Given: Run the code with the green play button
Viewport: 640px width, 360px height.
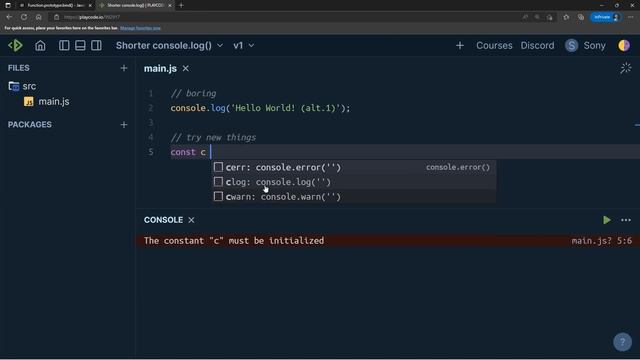Looking at the screenshot, I should (x=607, y=220).
